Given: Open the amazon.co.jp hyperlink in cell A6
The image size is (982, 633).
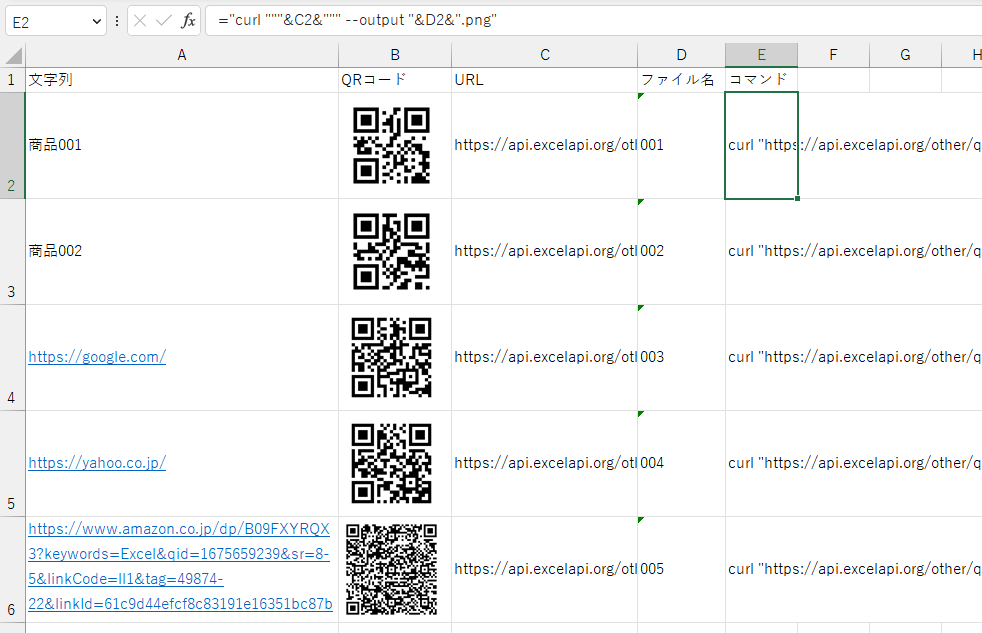Looking at the screenshot, I should 180,566.
